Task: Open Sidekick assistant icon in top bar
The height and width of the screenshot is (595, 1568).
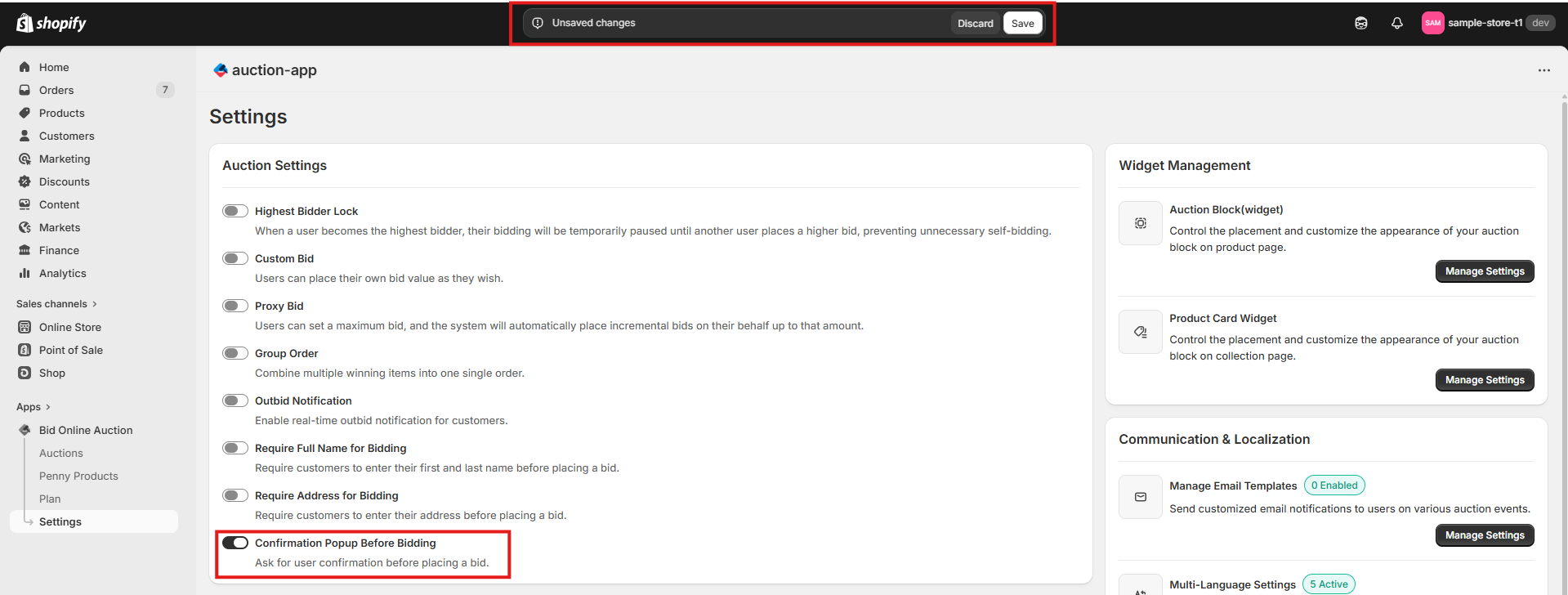Action: (x=1361, y=23)
